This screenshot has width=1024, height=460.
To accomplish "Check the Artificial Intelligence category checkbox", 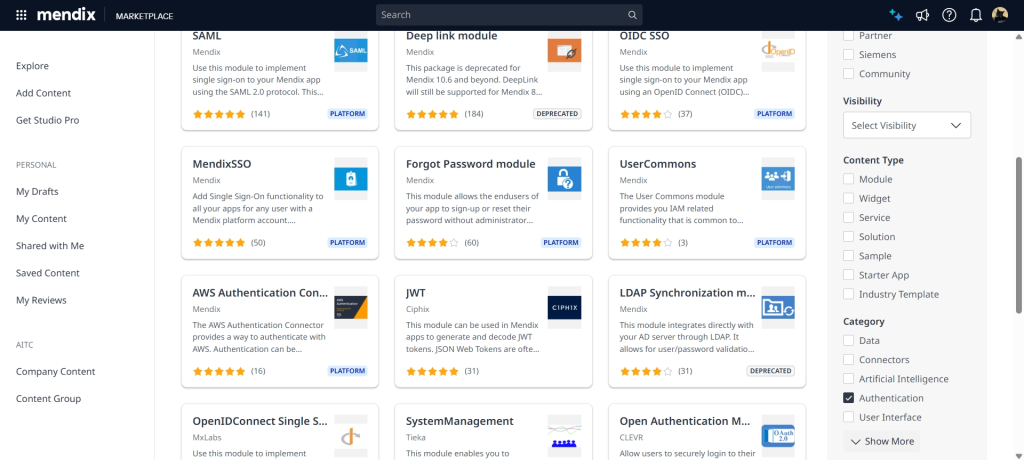I will pyautogui.click(x=848, y=379).
